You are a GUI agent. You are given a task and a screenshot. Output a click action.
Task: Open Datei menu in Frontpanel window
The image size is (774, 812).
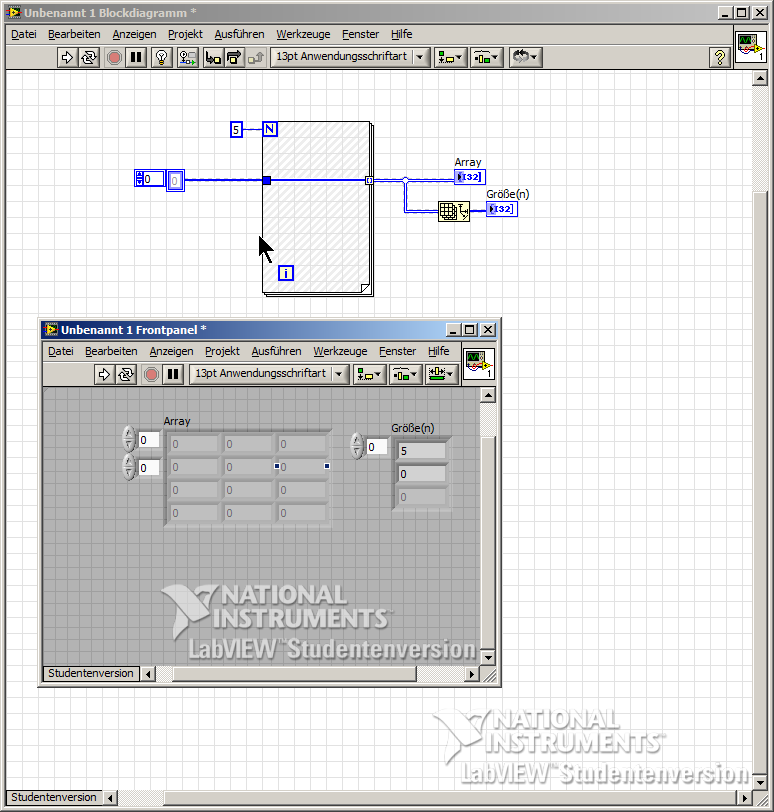coord(61,351)
